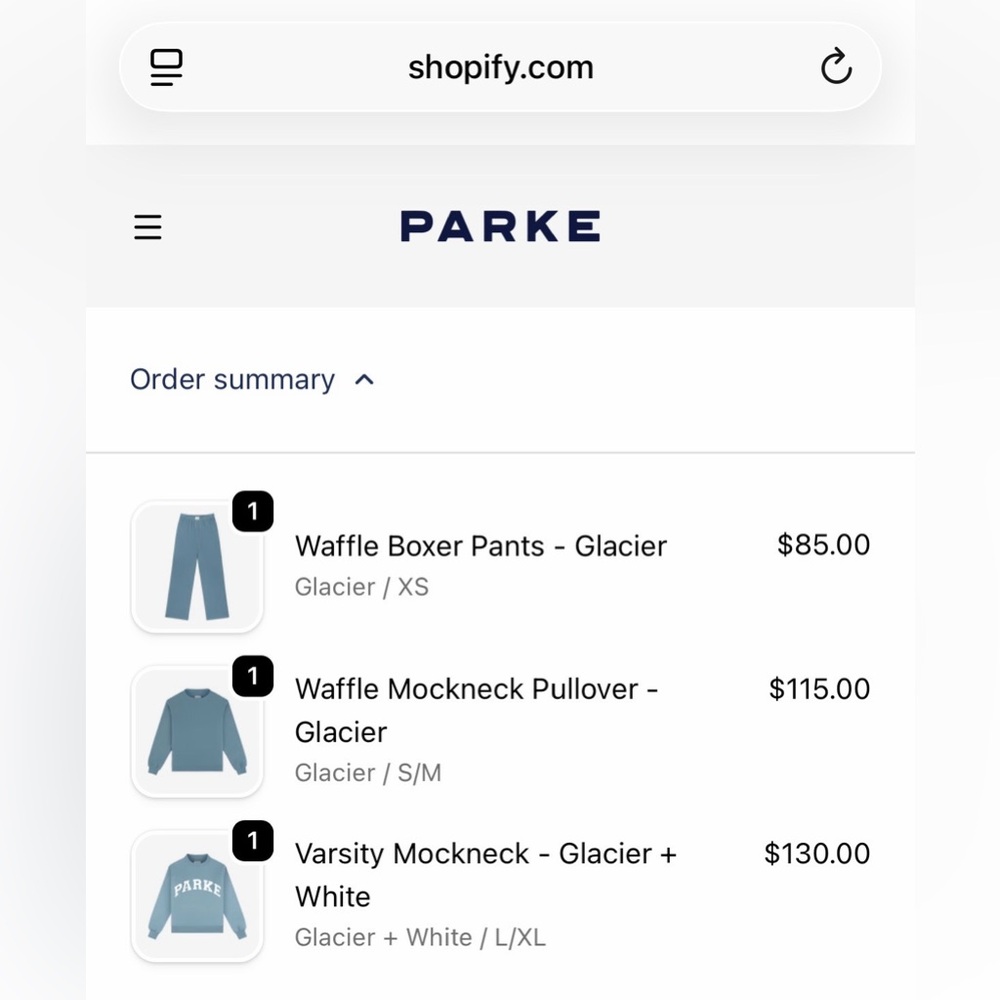The image size is (1000, 1000).
Task: Click the $115.00 price
Action: [x=819, y=689]
